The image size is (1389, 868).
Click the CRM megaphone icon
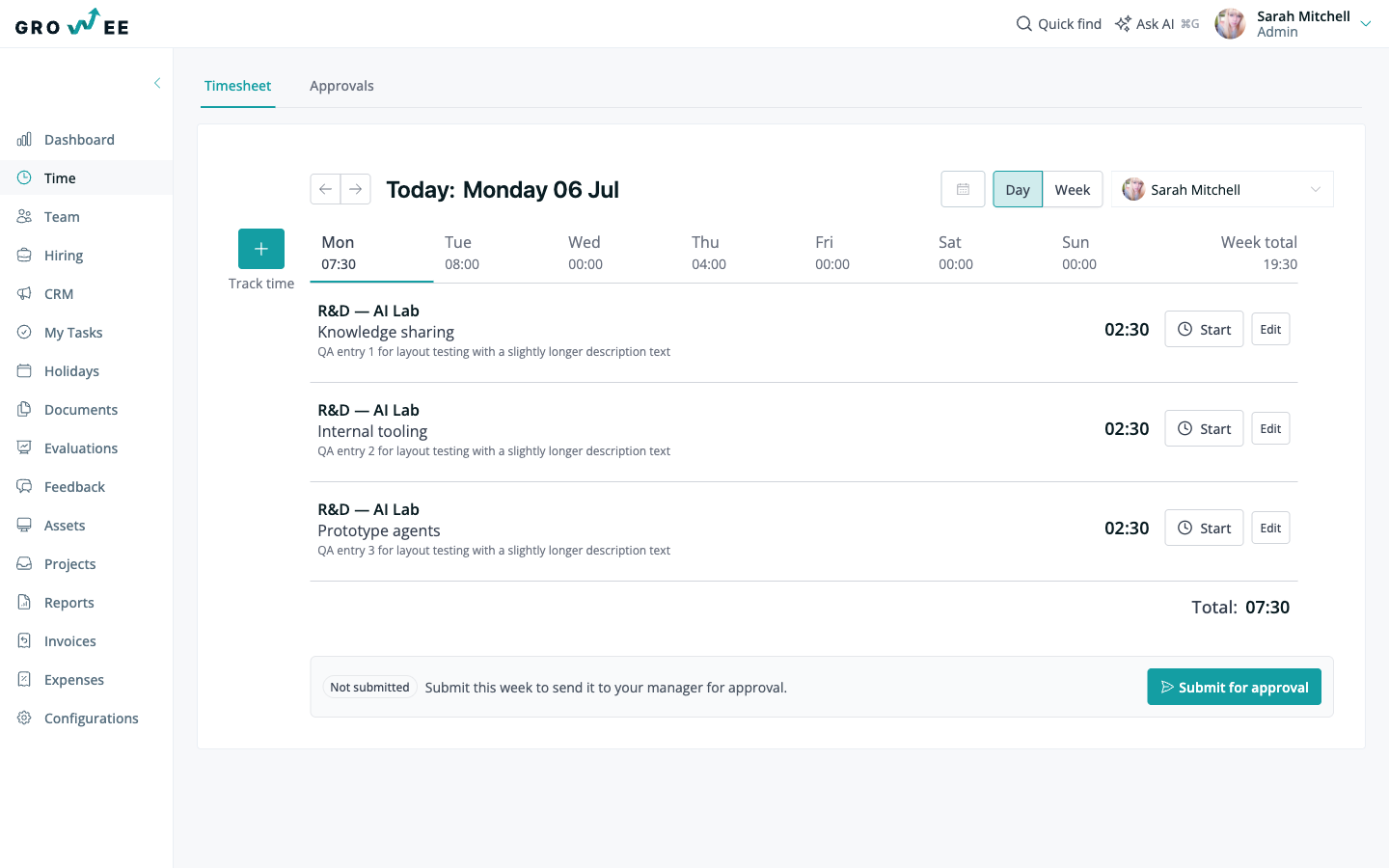24,293
